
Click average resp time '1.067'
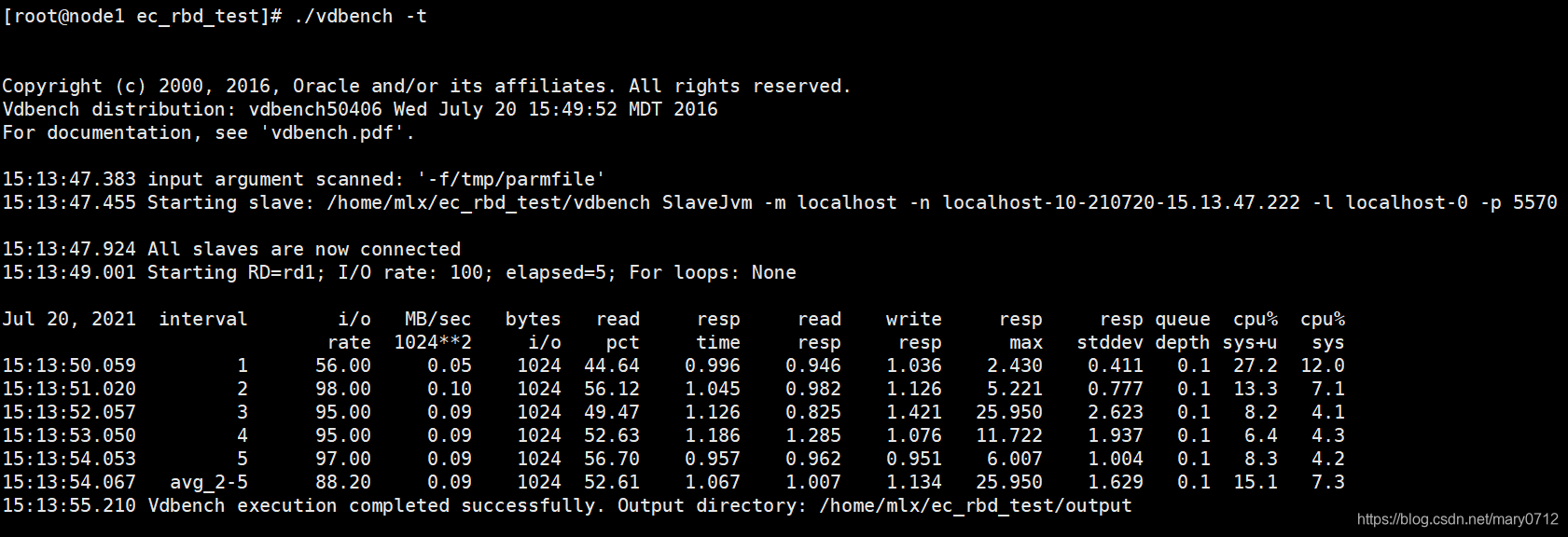713,482
